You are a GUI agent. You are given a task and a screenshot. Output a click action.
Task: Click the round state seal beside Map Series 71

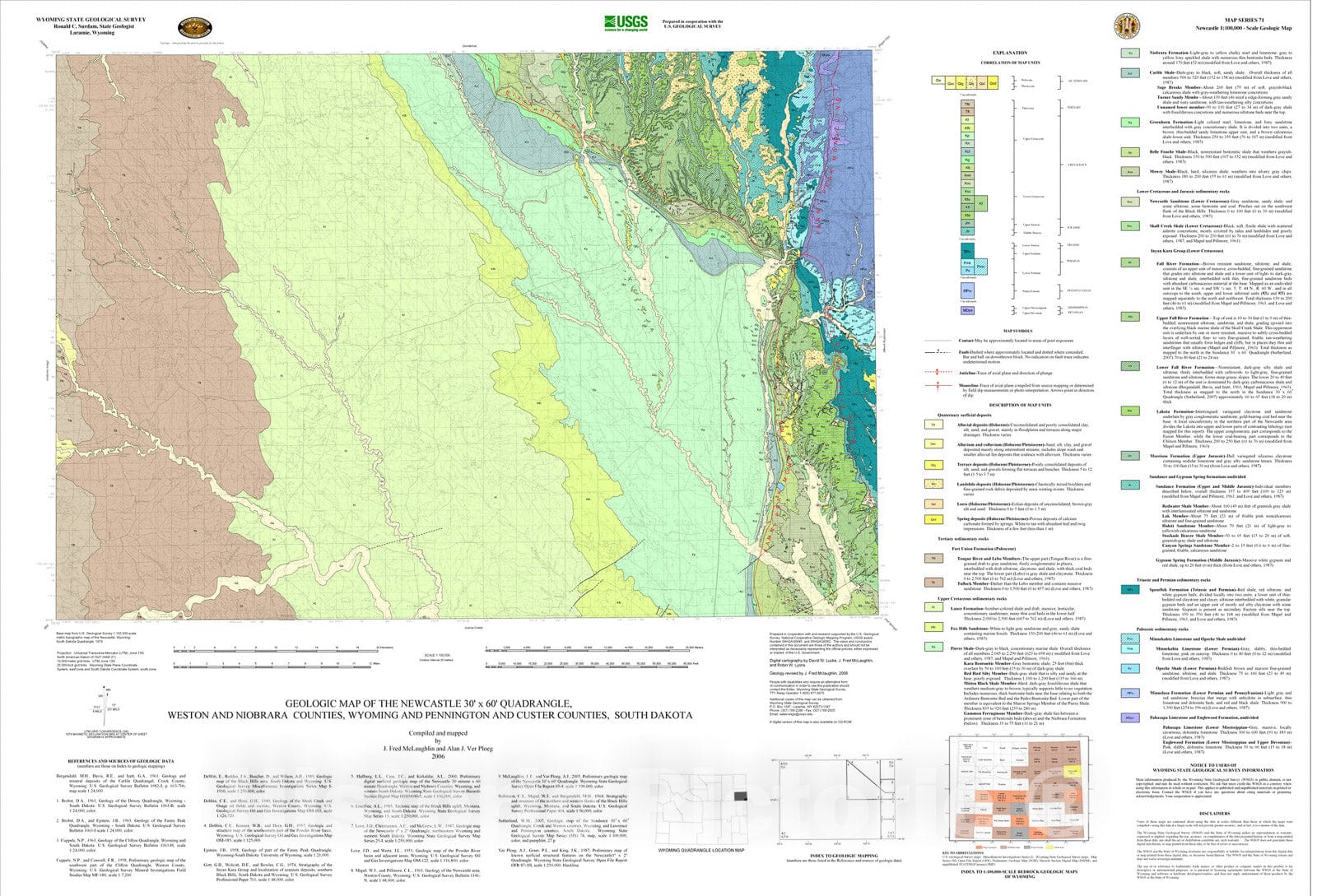click(x=1127, y=26)
